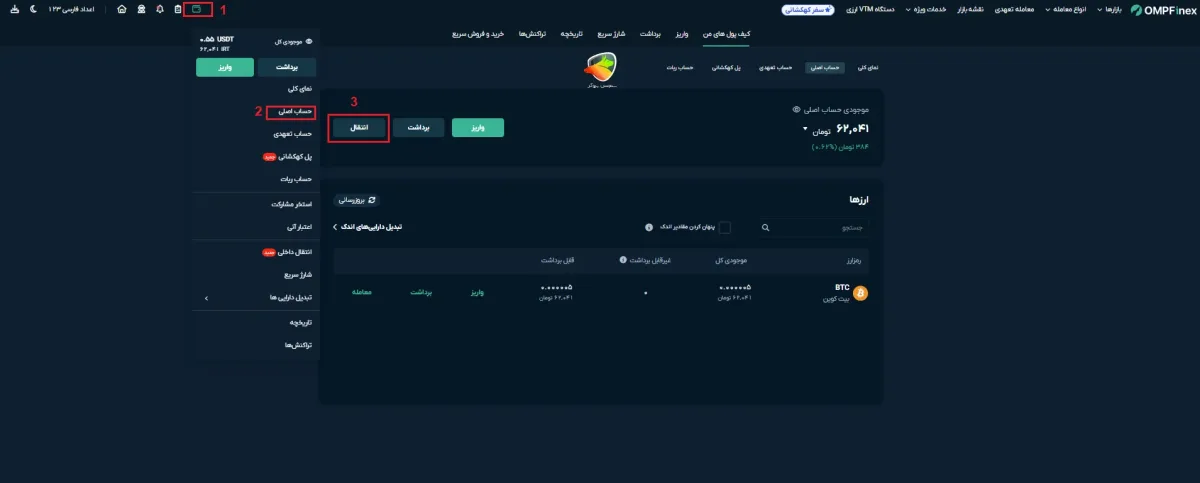Switch to the شارژ سریع tab
This screenshot has height=483, width=1200.
(611, 33)
